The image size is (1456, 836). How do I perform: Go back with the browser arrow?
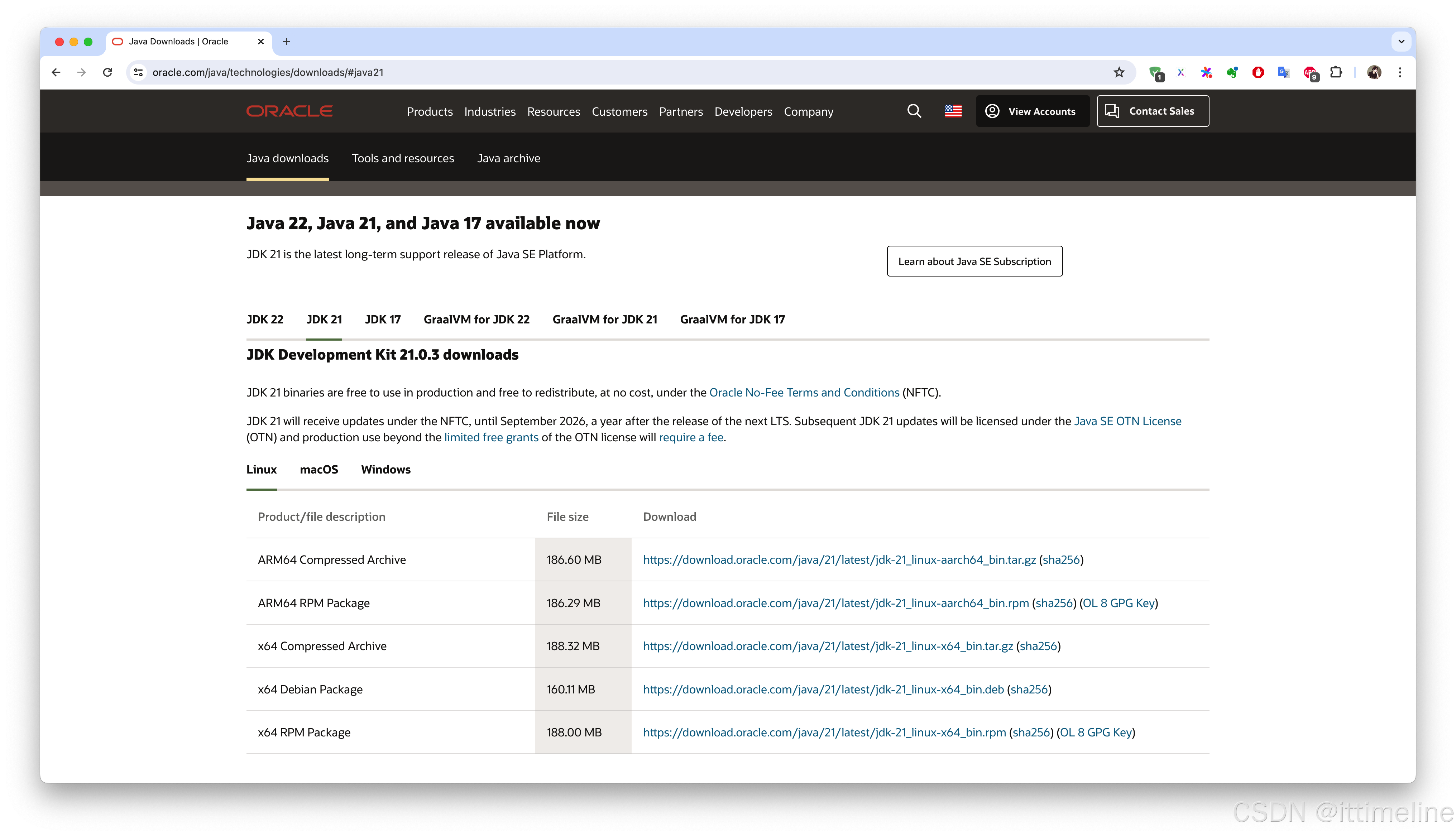(x=56, y=72)
